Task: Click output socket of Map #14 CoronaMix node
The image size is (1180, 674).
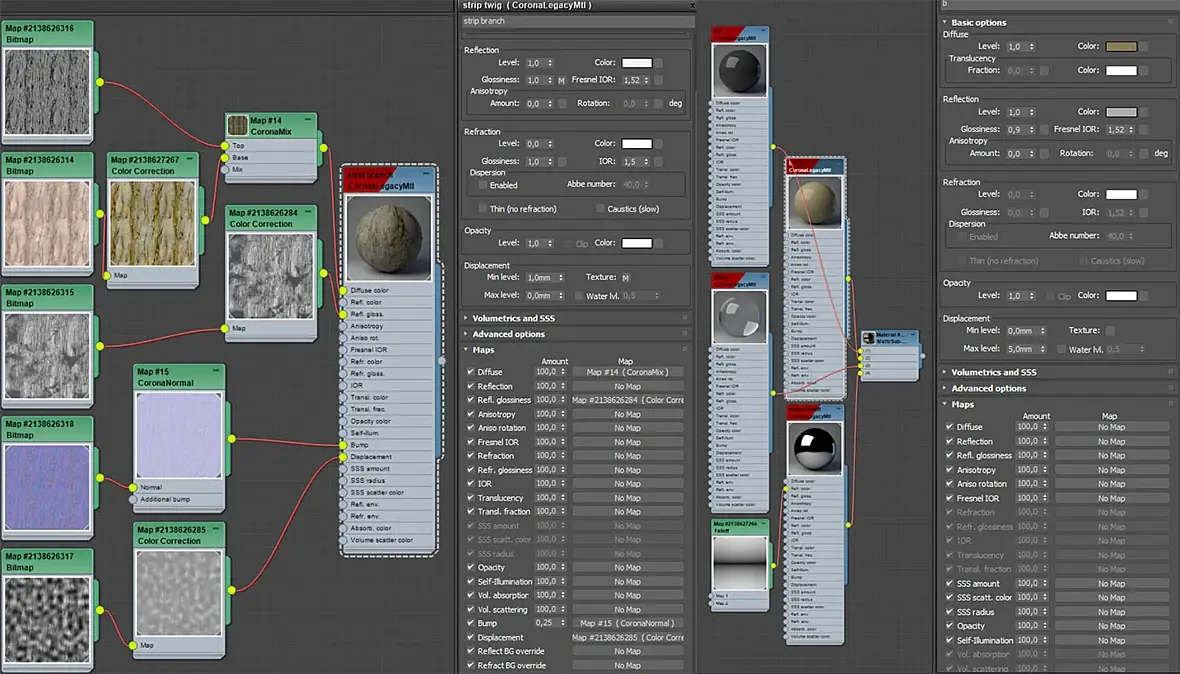Action: point(322,148)
